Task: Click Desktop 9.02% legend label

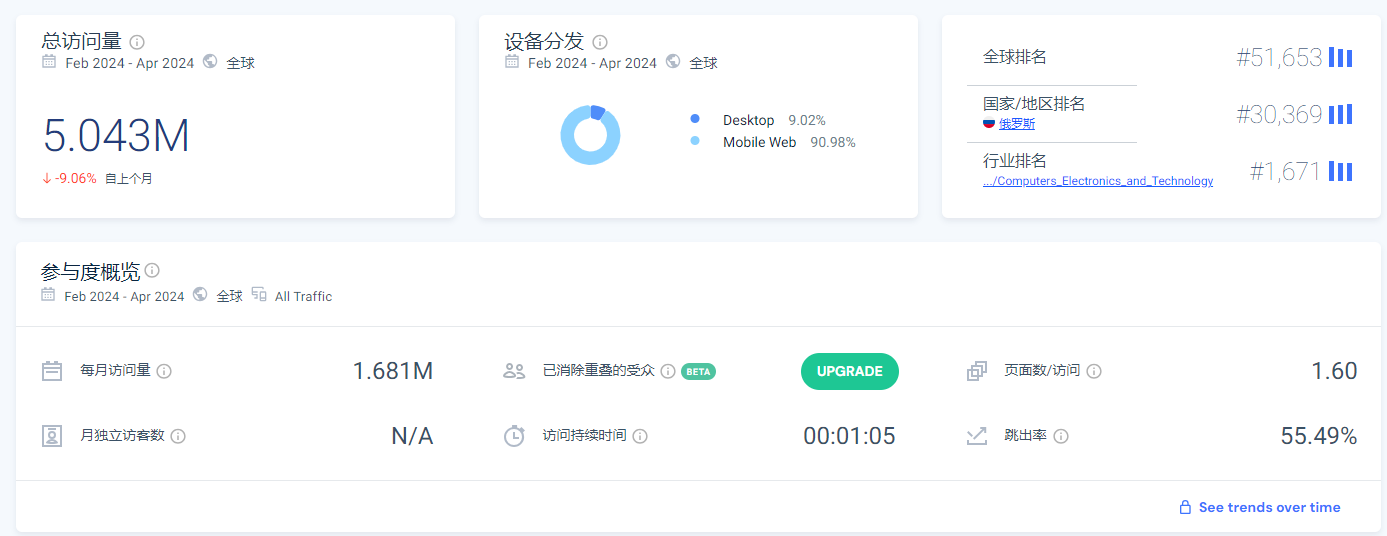Action: pyautogui.click(x=774, y=120)
